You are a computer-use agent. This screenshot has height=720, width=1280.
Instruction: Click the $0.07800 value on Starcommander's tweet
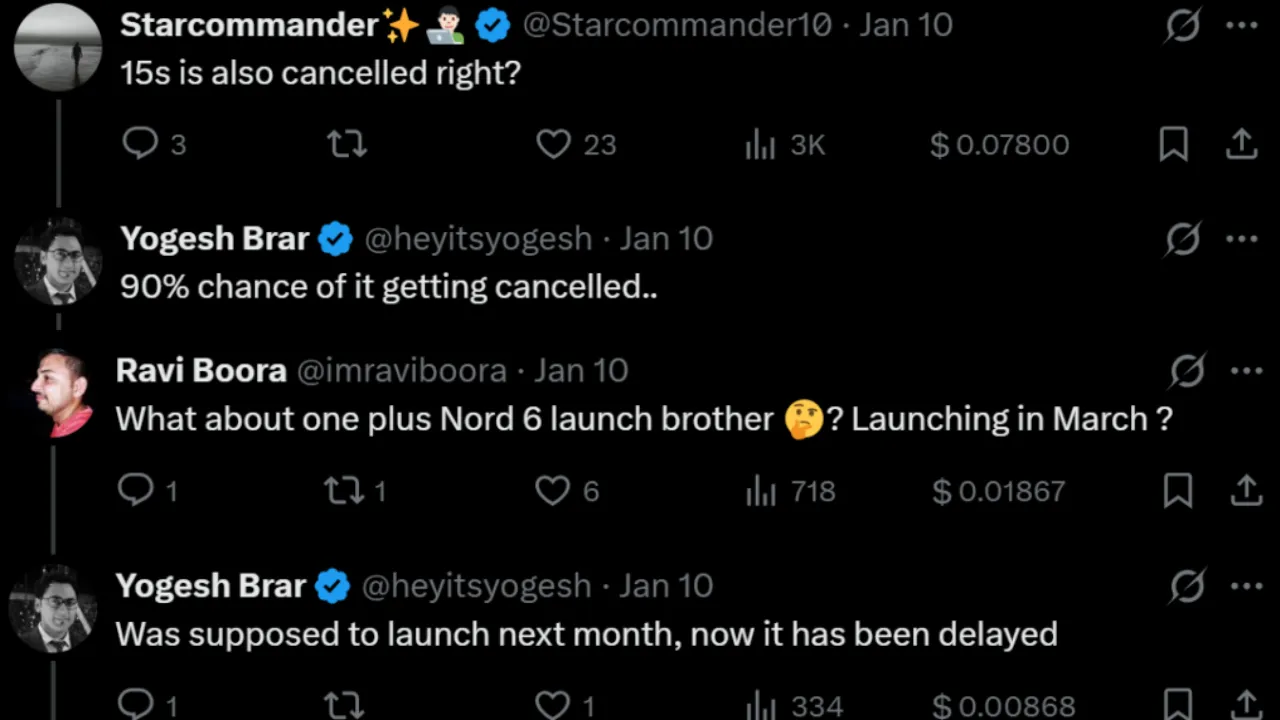(x=999, y=145)
